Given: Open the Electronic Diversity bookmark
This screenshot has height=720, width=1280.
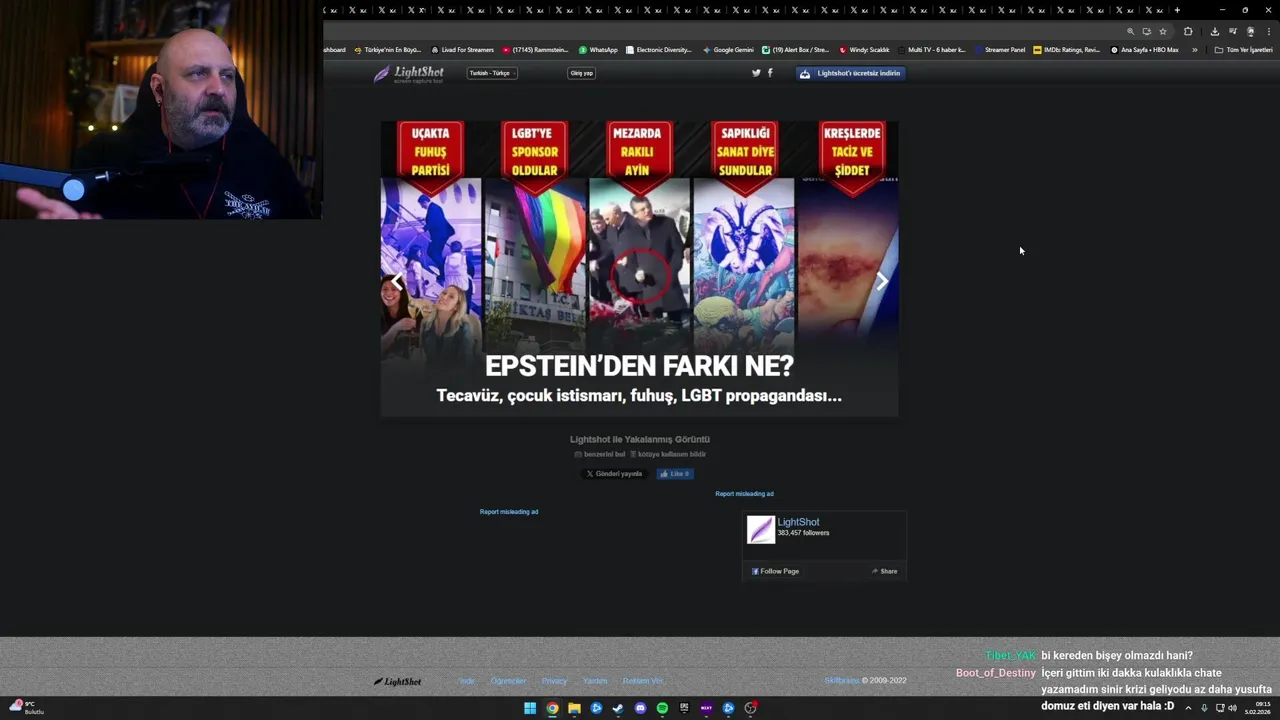Looking at the screenshot, I should [x=659, y=50].
